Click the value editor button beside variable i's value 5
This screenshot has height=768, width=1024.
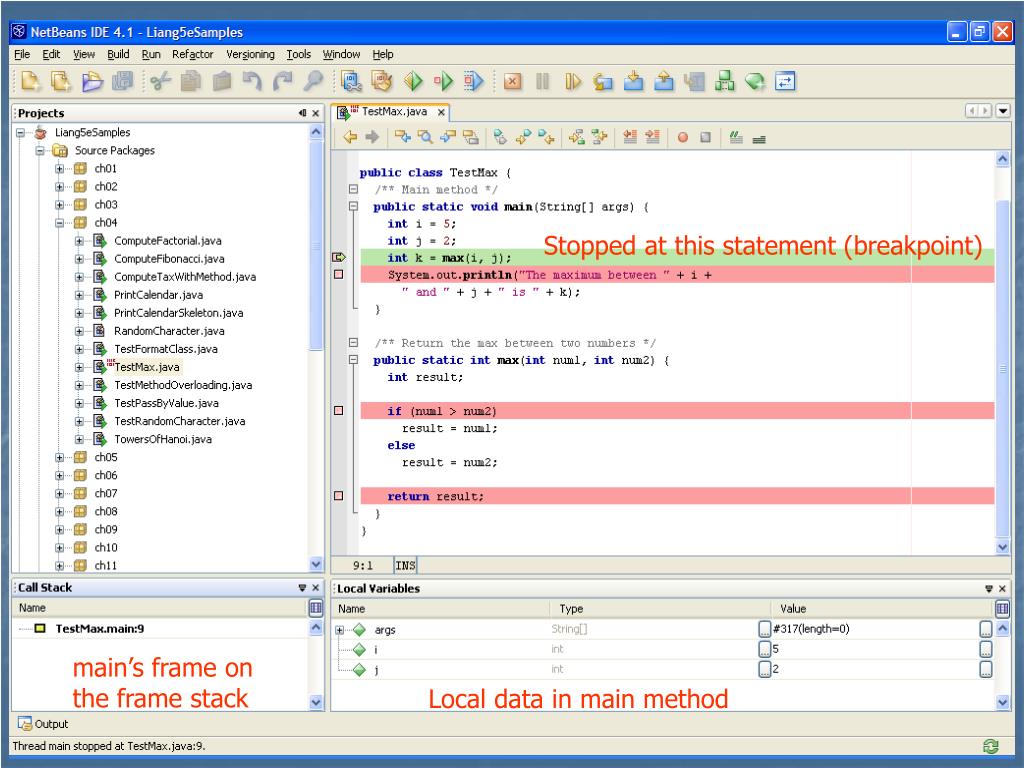(x=985, y=649)
